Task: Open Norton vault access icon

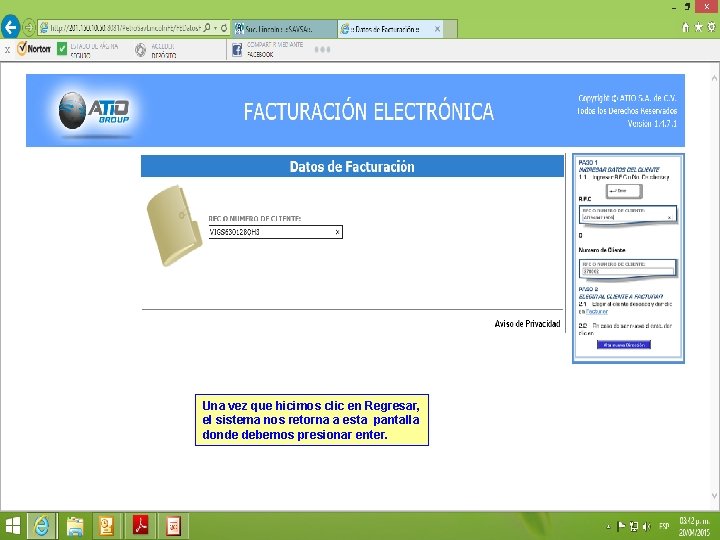Action: click(141, 49)
